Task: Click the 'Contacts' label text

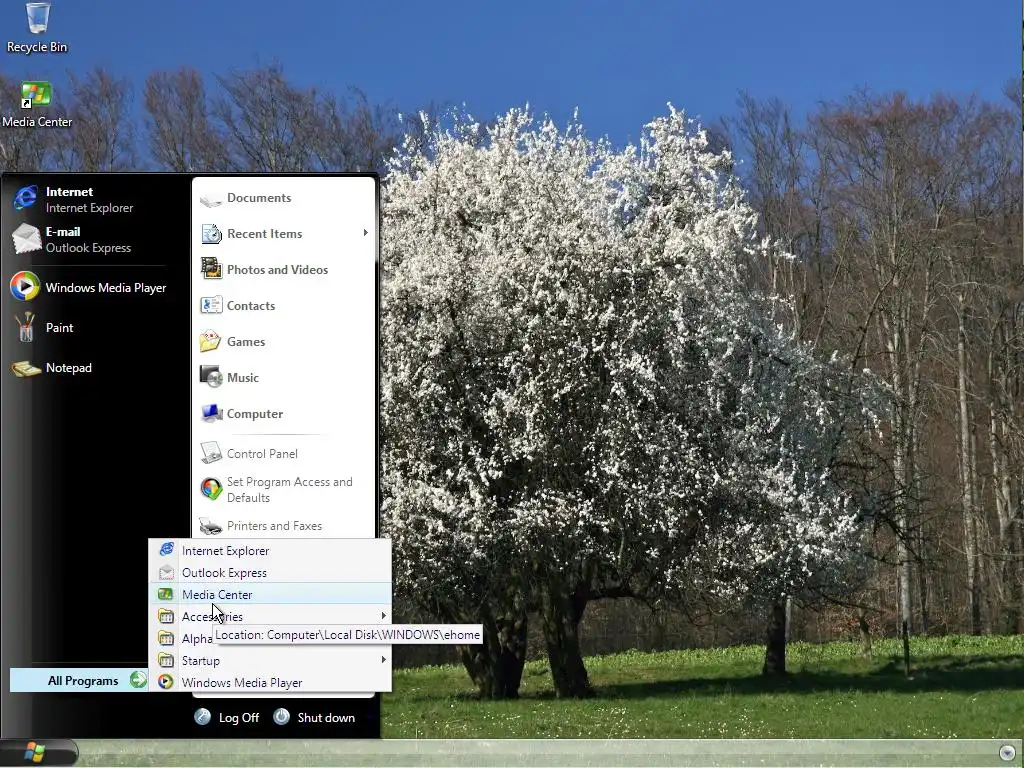Action: pos(251,306)
